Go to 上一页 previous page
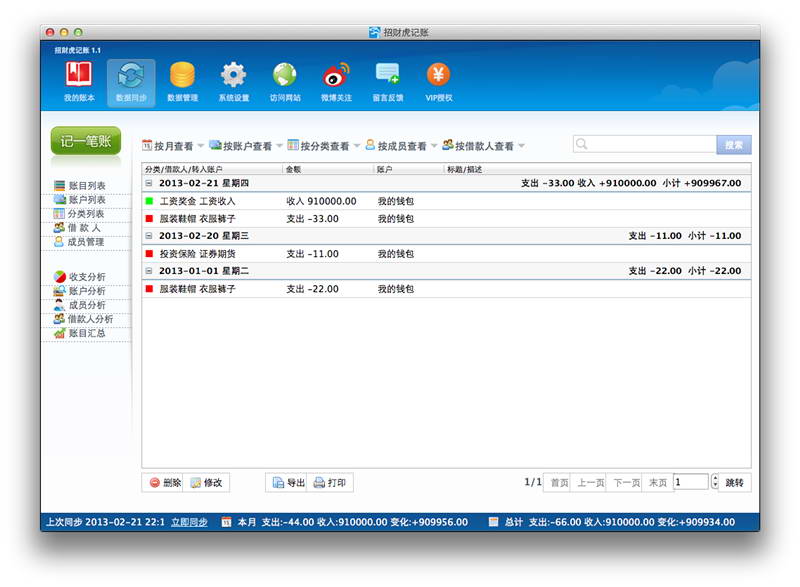Viewport: 800px width, 587px height. [590, 482]
